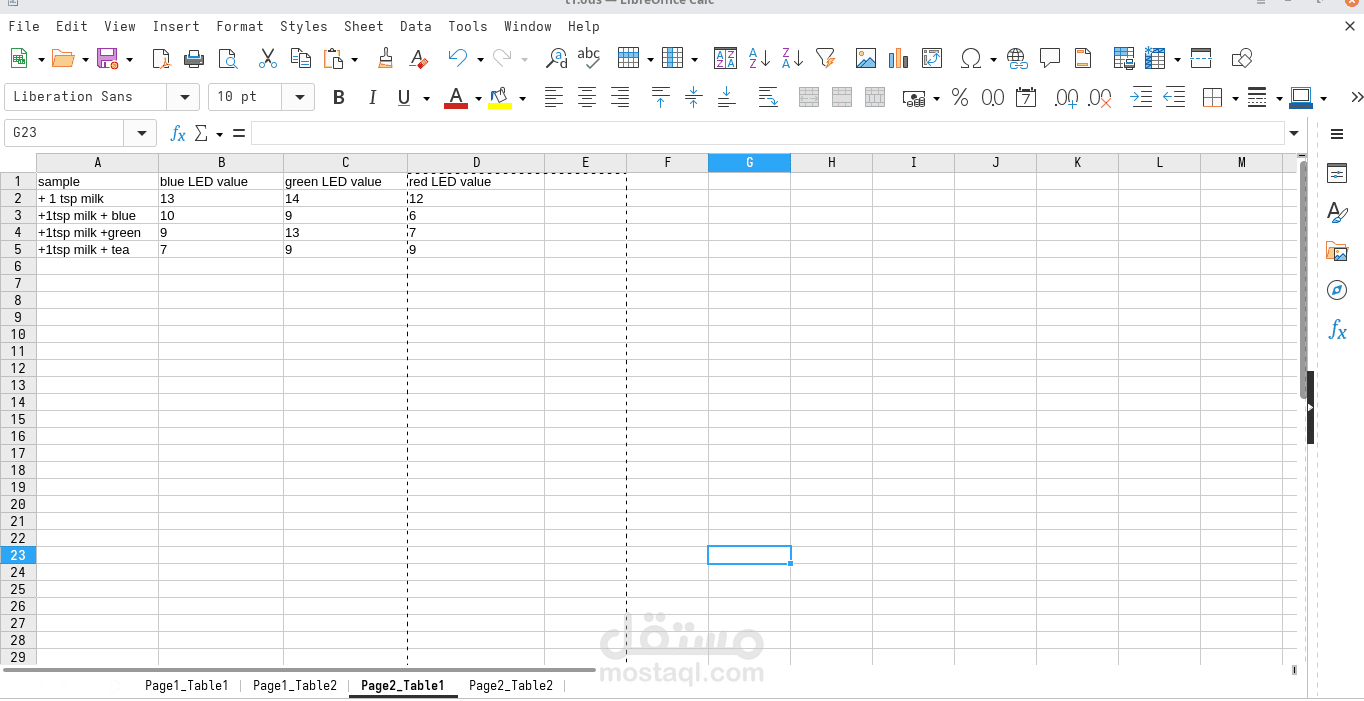This screenshot has width=1364, height=701.
Task: Insert Chart using toolbar icon
Action: 898,59
